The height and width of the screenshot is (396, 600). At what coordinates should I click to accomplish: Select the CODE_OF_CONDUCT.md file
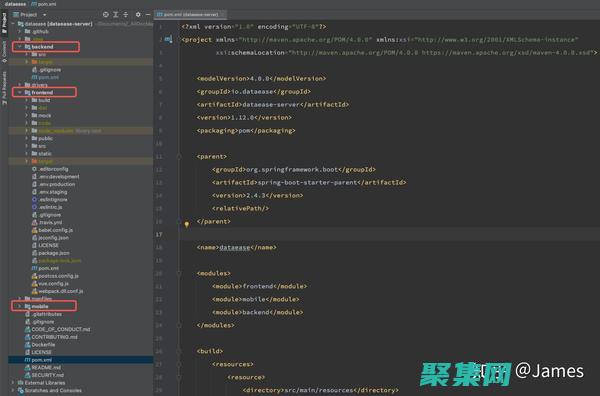(x=60, y=329)
